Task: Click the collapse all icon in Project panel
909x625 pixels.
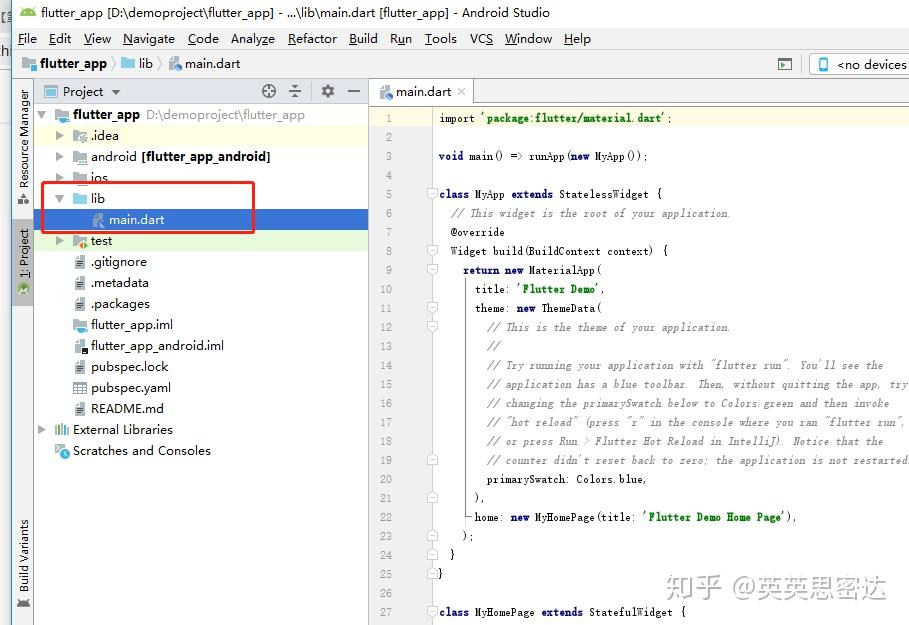Action: [x=295, y=91]
